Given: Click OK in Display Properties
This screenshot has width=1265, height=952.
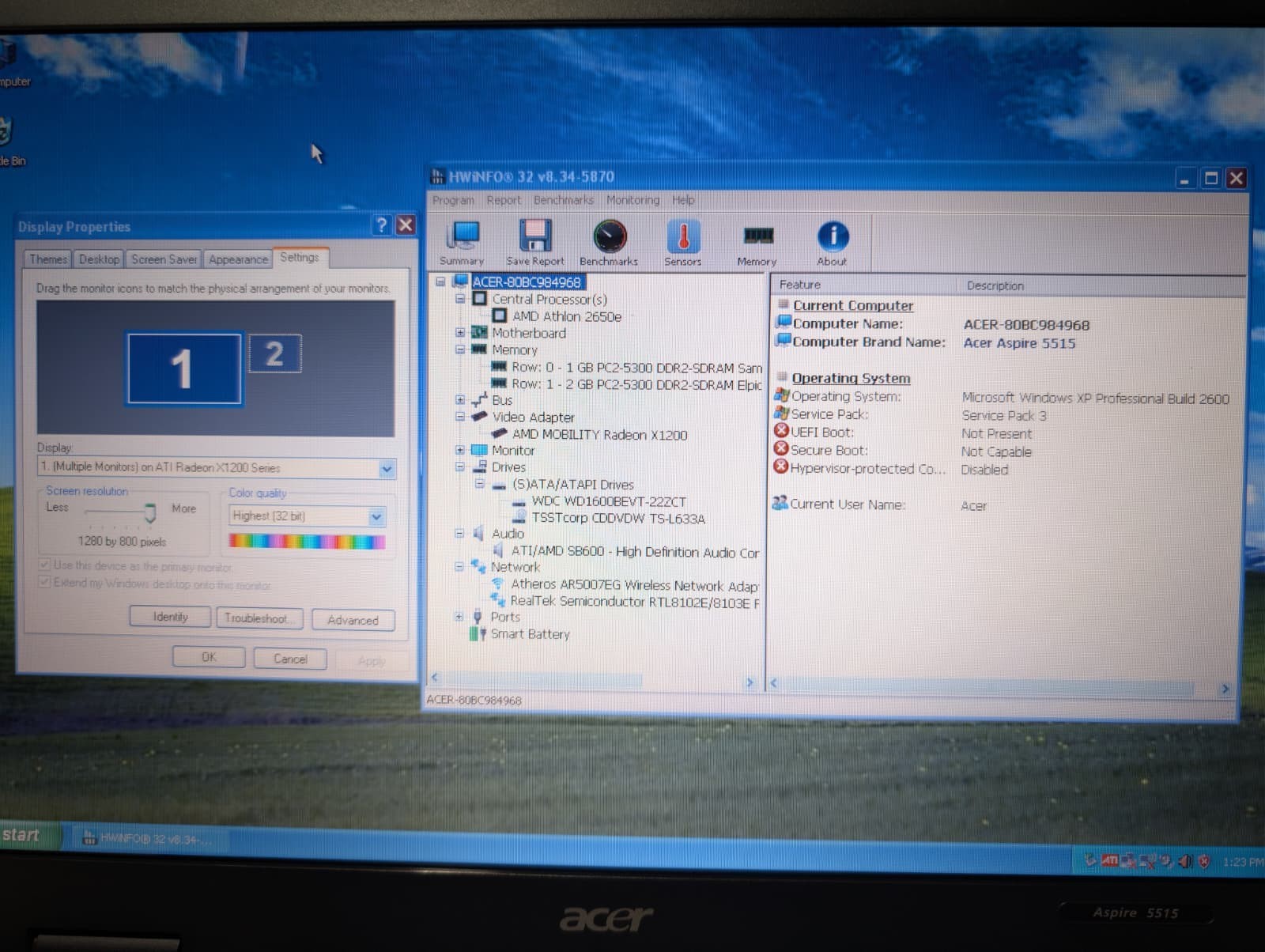Looking at the screenshot, I should [x=209, y=657].
